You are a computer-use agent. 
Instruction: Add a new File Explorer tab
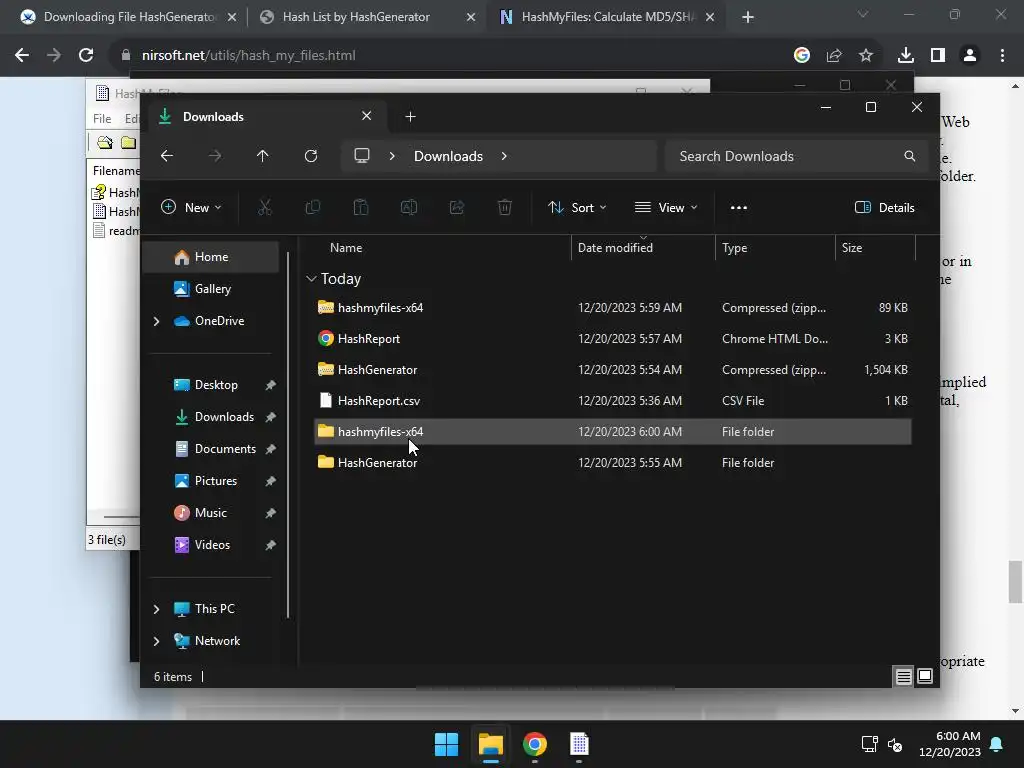[x=410, y=117]
